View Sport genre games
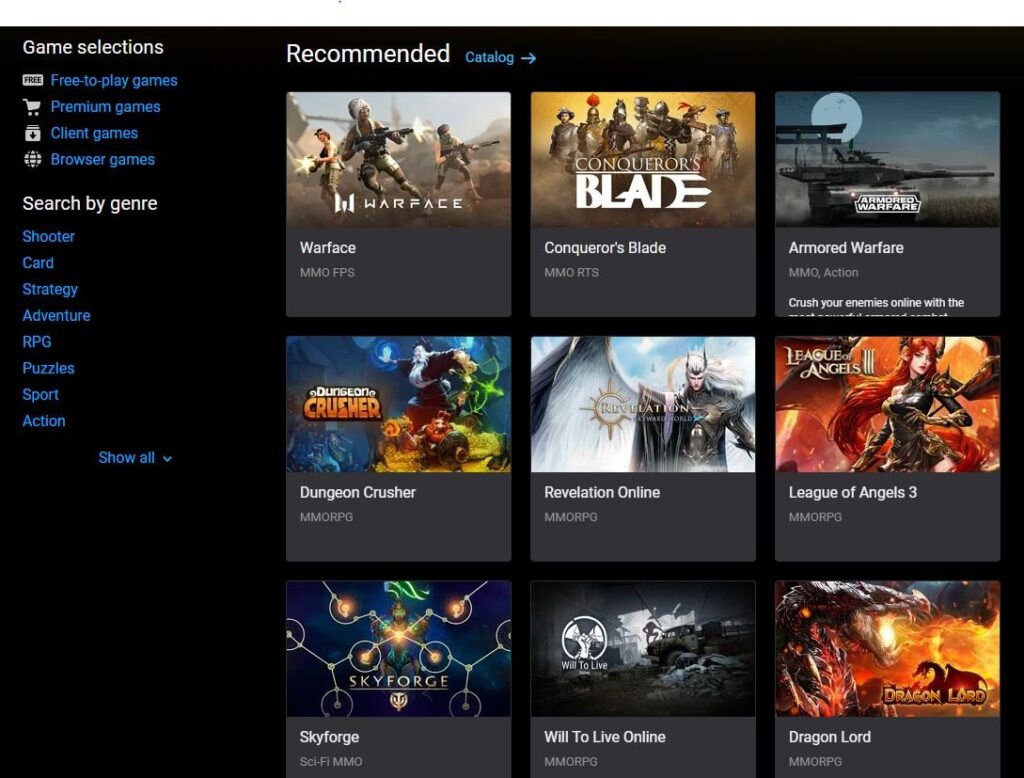Image resolution: width=1024 pixels, height=778 pixels. [x=40, y=395]
